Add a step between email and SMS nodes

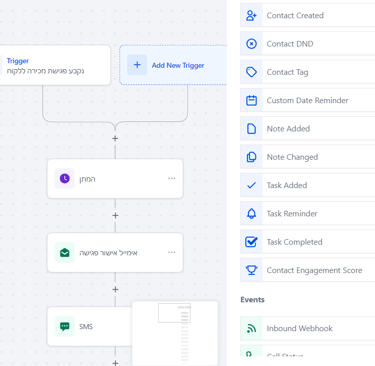[115, 289]
